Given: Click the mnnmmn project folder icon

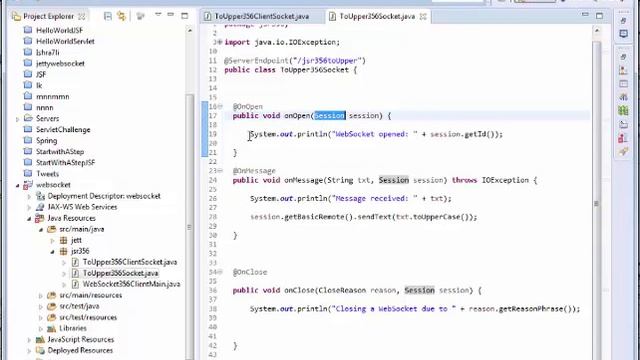Looking at the screenshot, I should click(28, 96).
